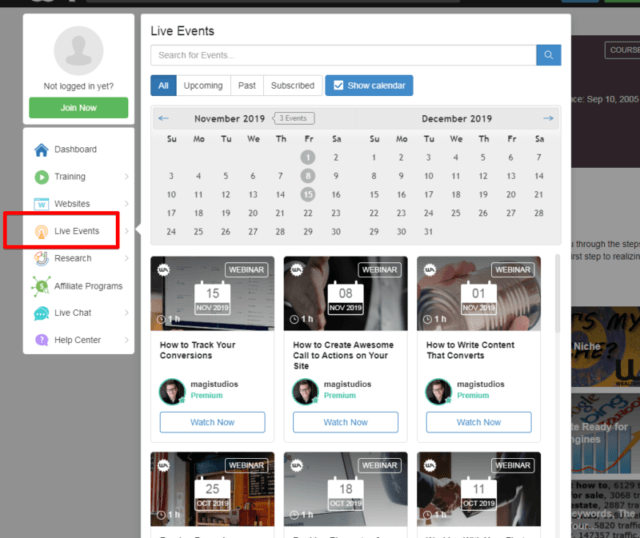The width and height of the screenshot is (640, 538).
Task: Expand the Live Chat submenu chevron
Action: click(127, 313)
